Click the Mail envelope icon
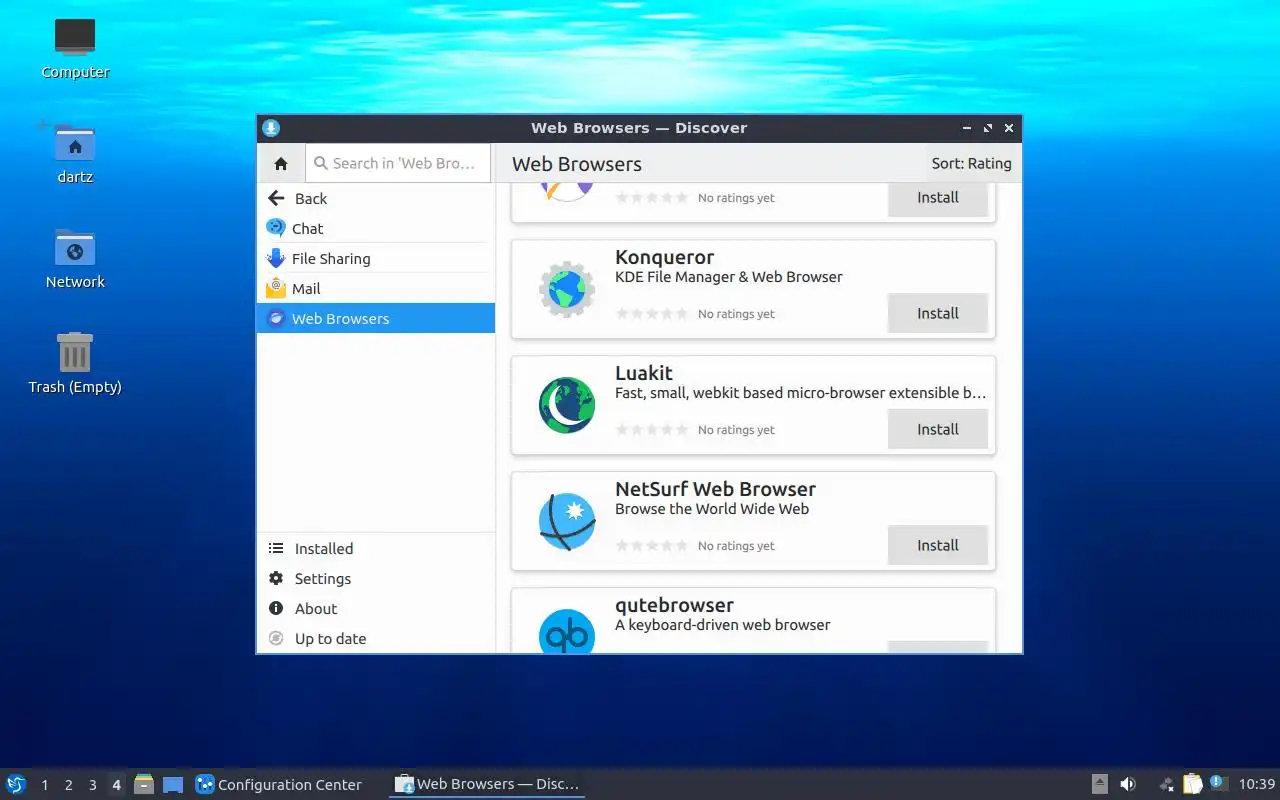The width and height of the screenshot is (1280, 800). click(x=276, y=288)
